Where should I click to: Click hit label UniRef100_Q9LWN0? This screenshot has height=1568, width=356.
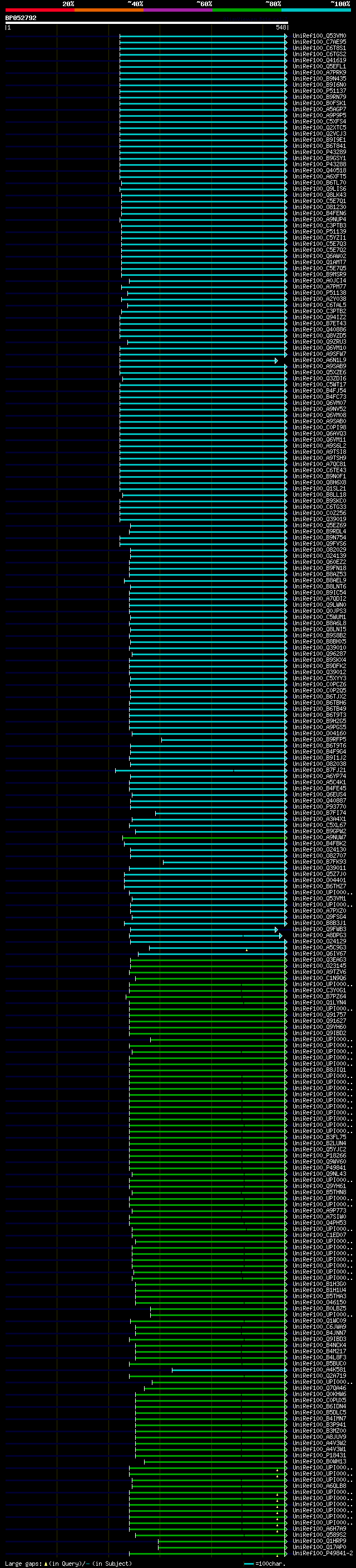[x=319, y=605]
